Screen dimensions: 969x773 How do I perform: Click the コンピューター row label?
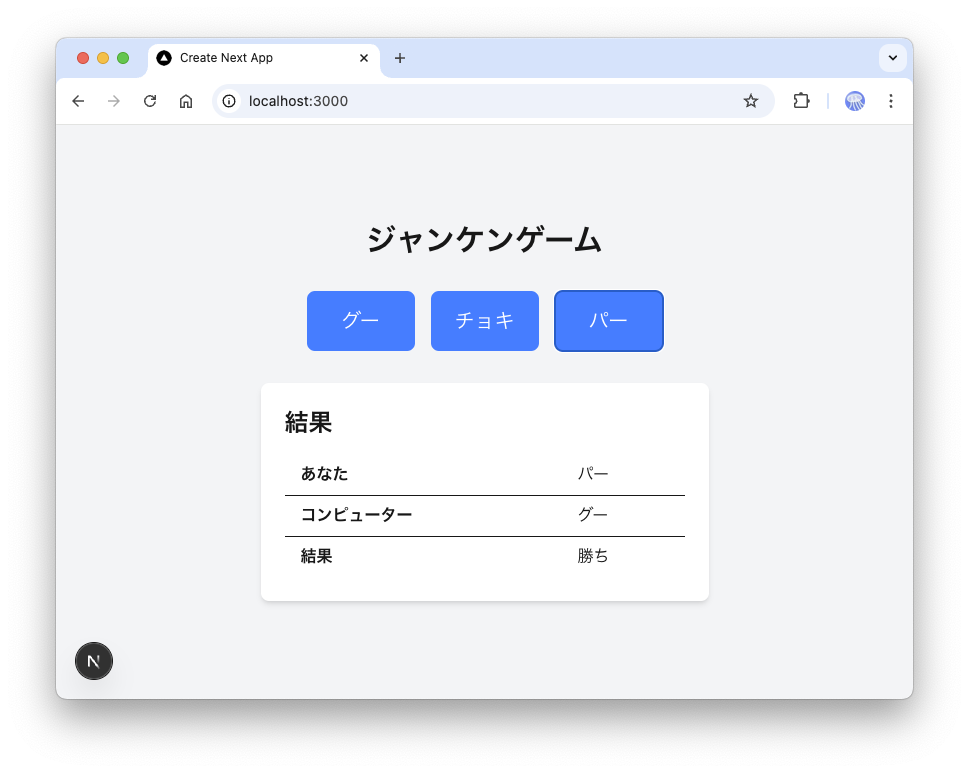click(357, 515)
